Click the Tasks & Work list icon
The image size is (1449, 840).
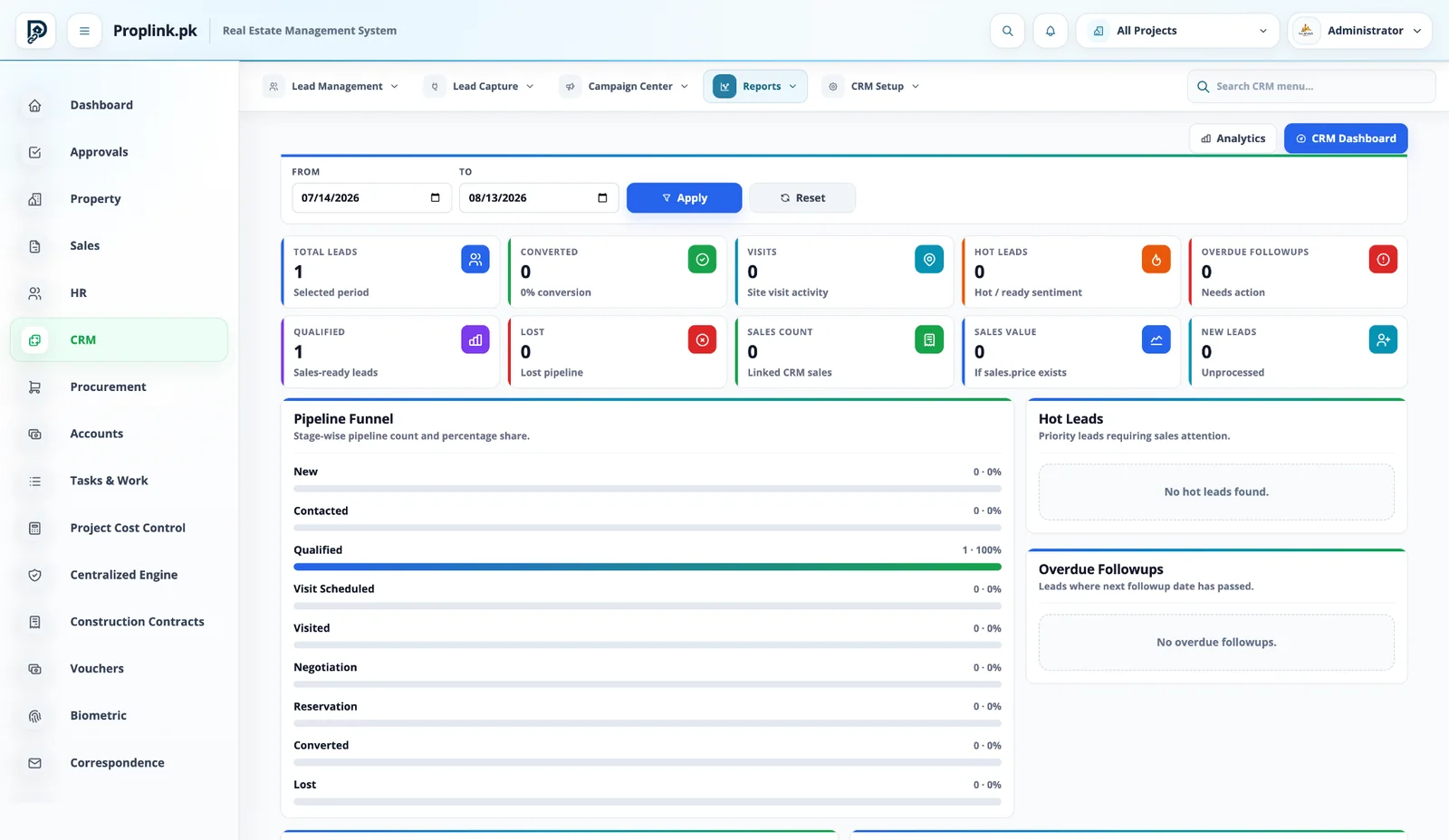coord(34,482)
